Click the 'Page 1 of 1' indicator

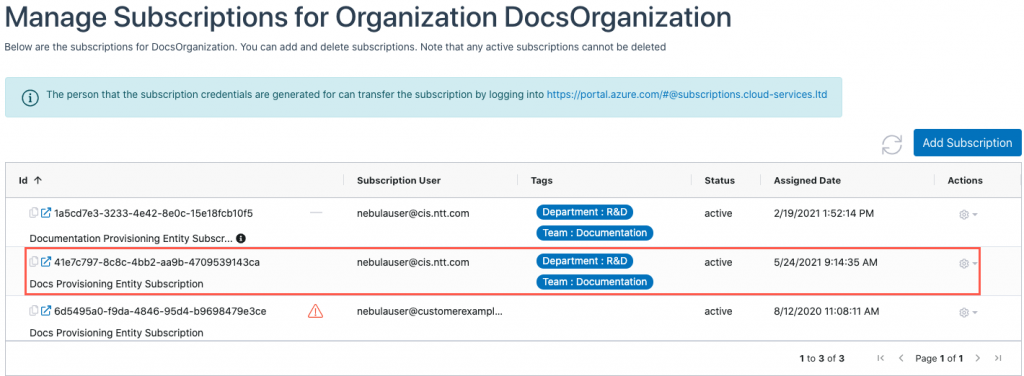click(x=939, y=358)
